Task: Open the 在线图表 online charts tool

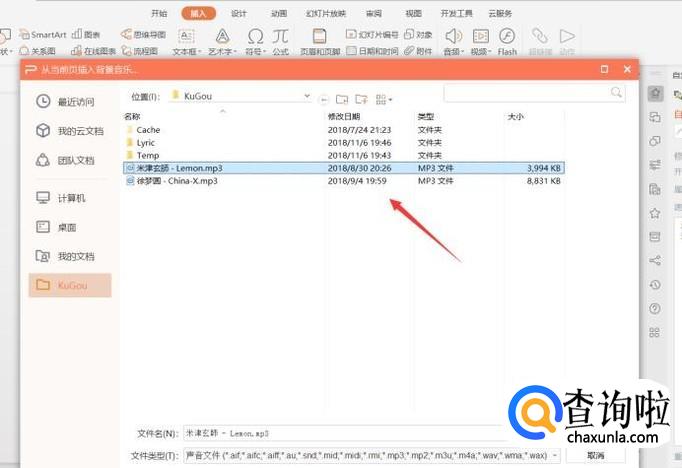Action: [94, 51]
